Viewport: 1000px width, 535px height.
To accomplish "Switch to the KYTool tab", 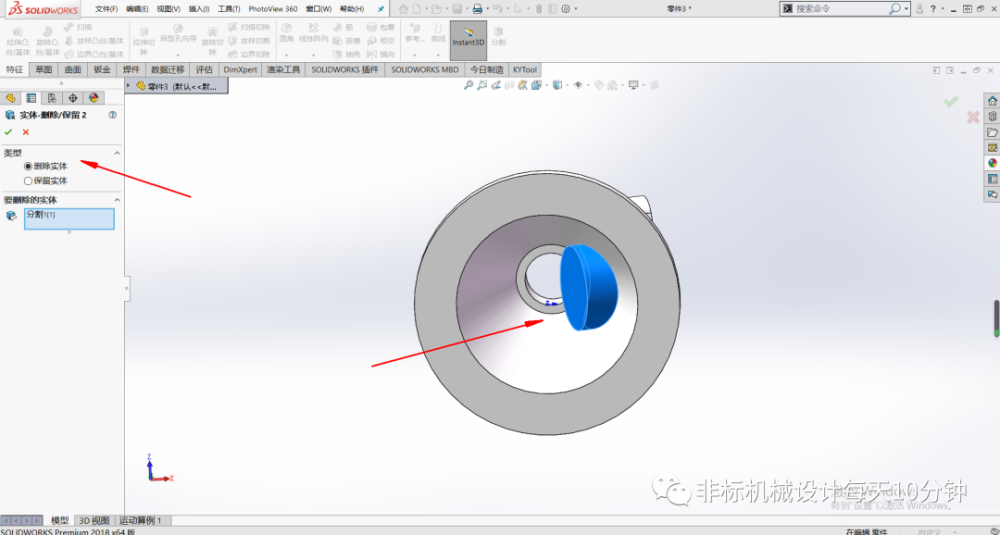I will pyautogui.click(x=525, y=70).
